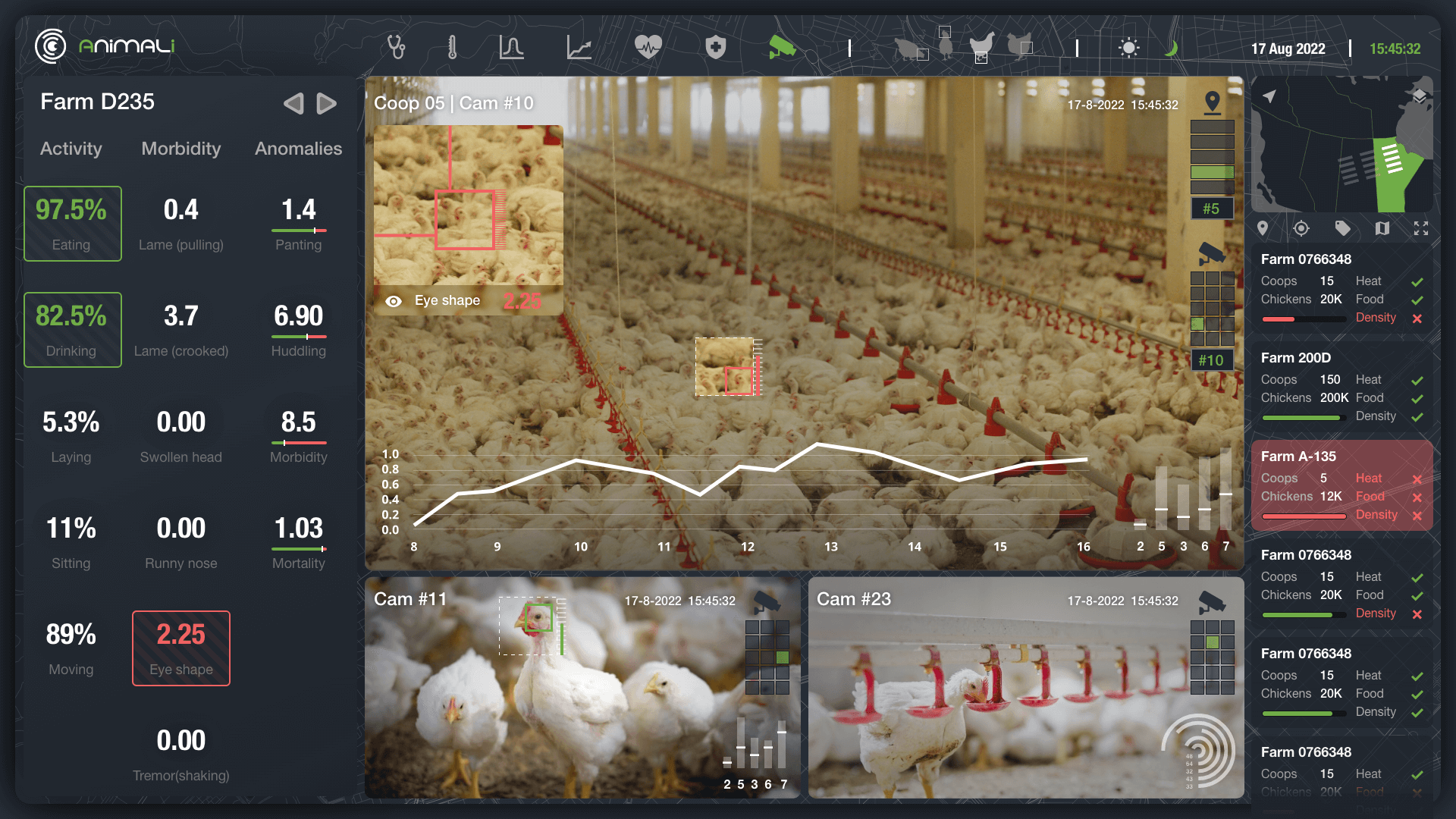
Task: Click the Density check in Farm 200D
Action: (1417, 417)
